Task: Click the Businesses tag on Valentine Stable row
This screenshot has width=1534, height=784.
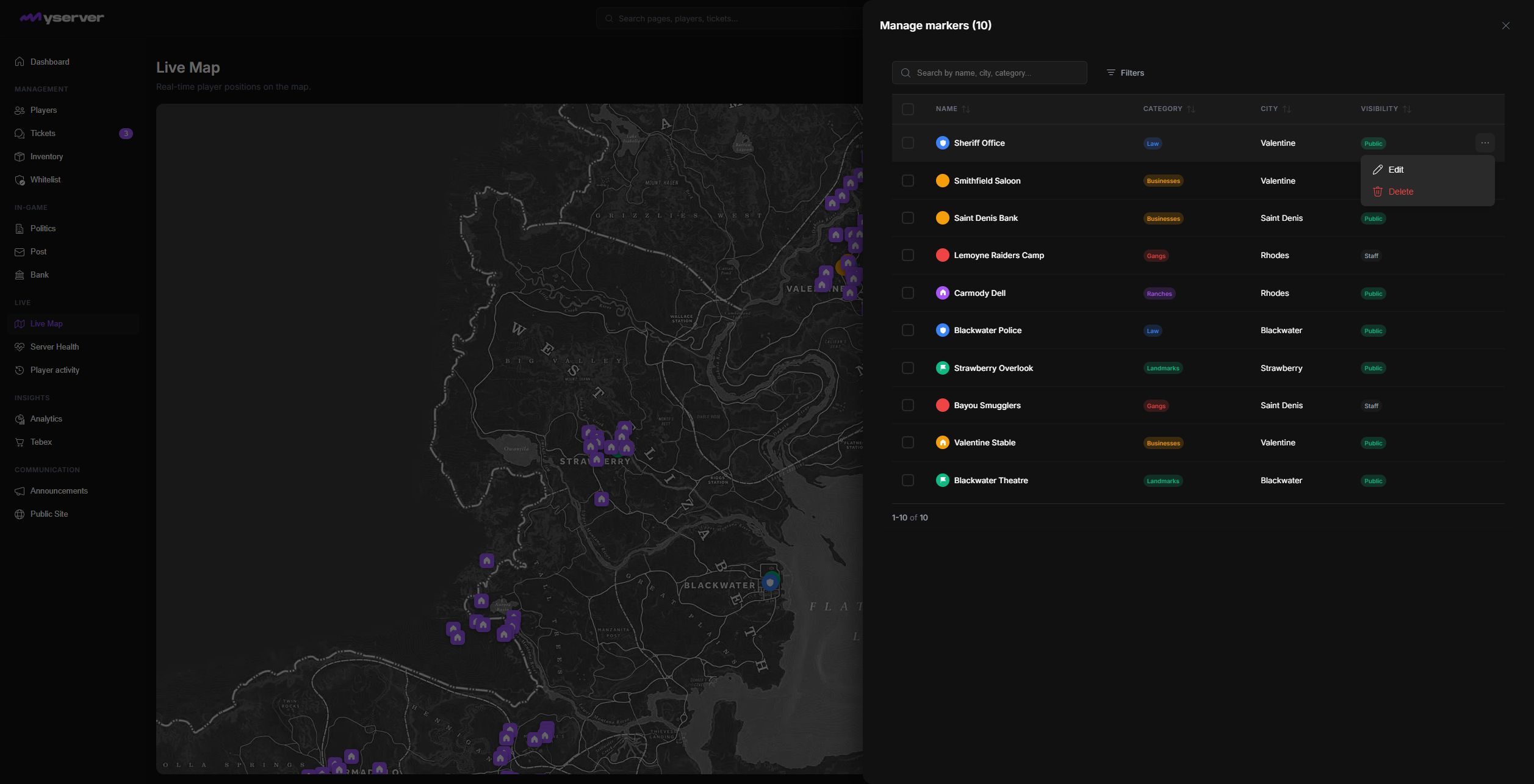Action: coord(1163,443)
